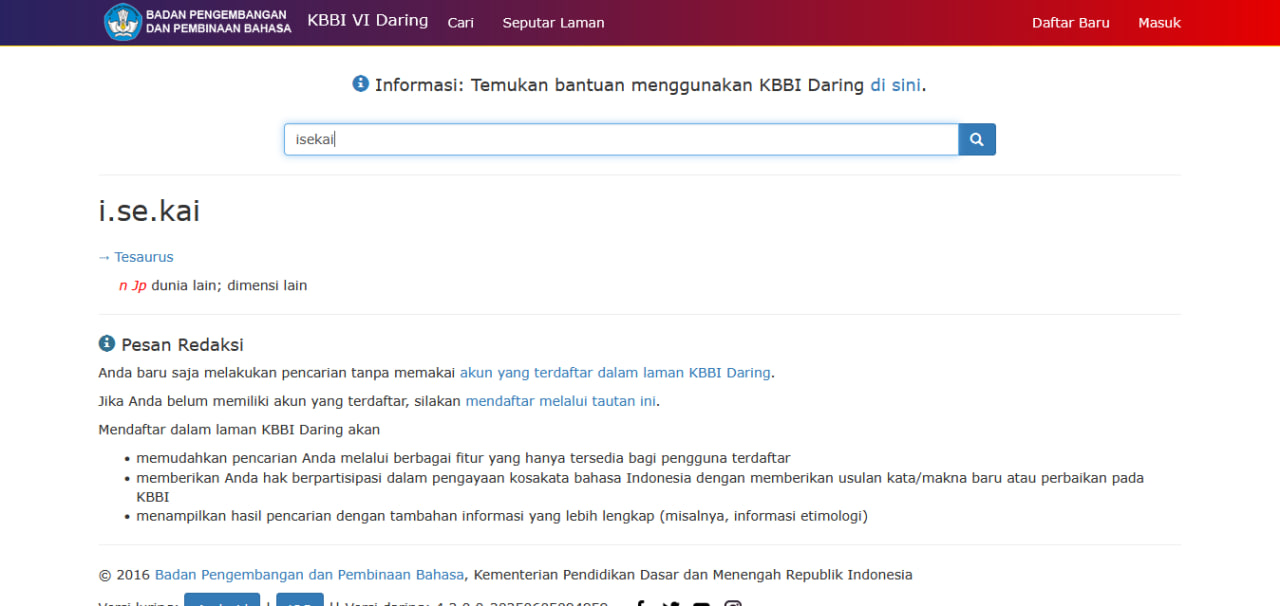Click the Pesan Redaksi heading

[182, 345]
